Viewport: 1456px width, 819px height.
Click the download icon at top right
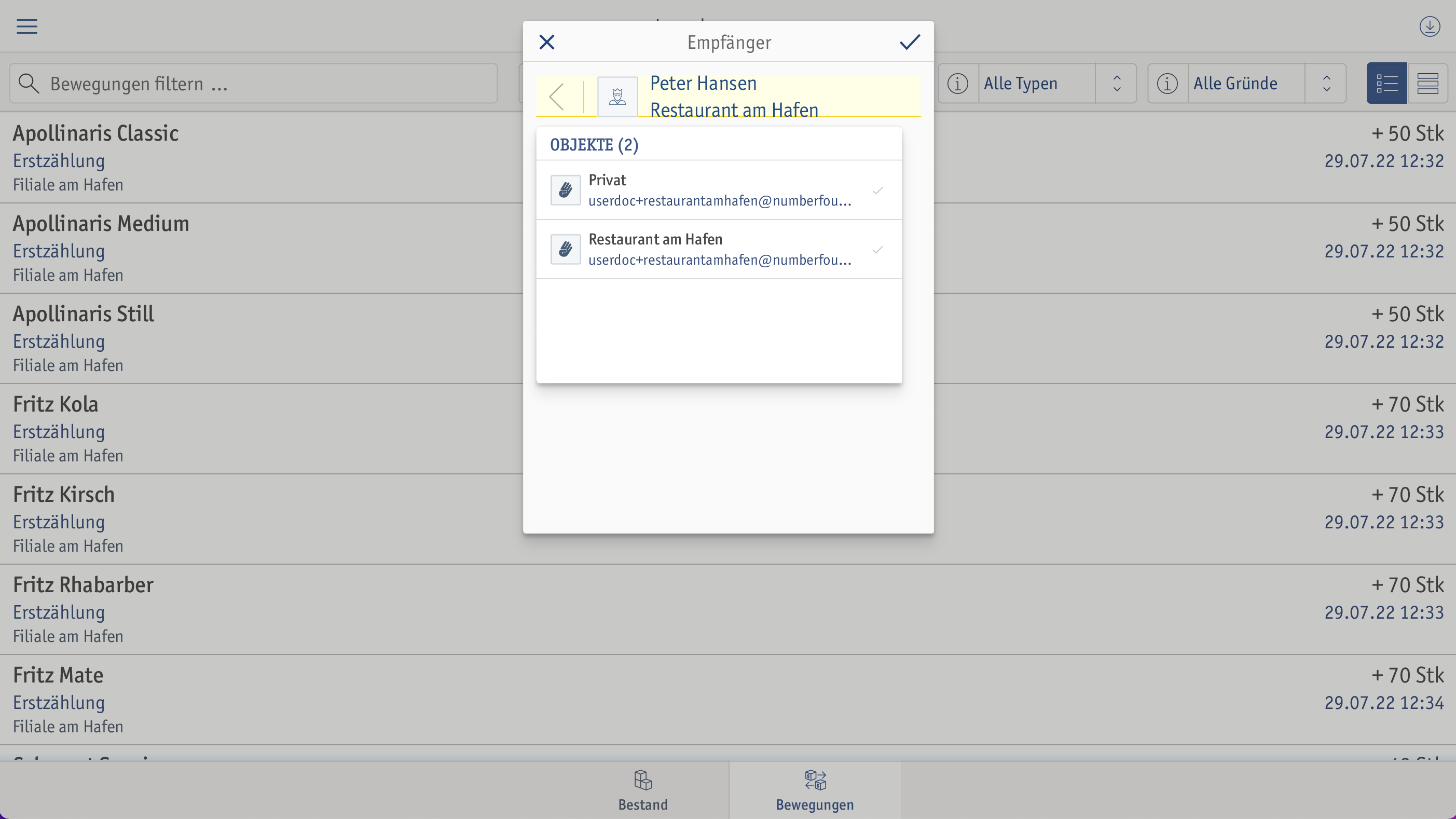pyautogui.click(x=1430, y=26)
